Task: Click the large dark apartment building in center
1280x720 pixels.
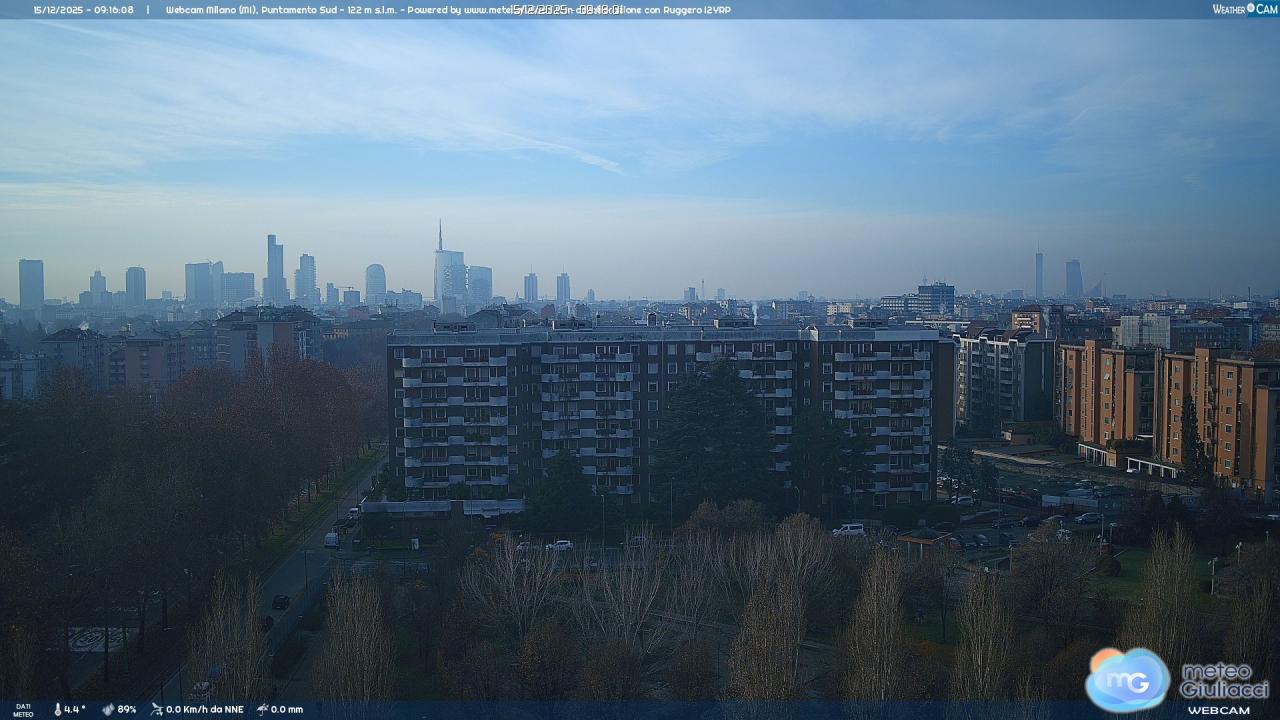Action: pos(660,410)
